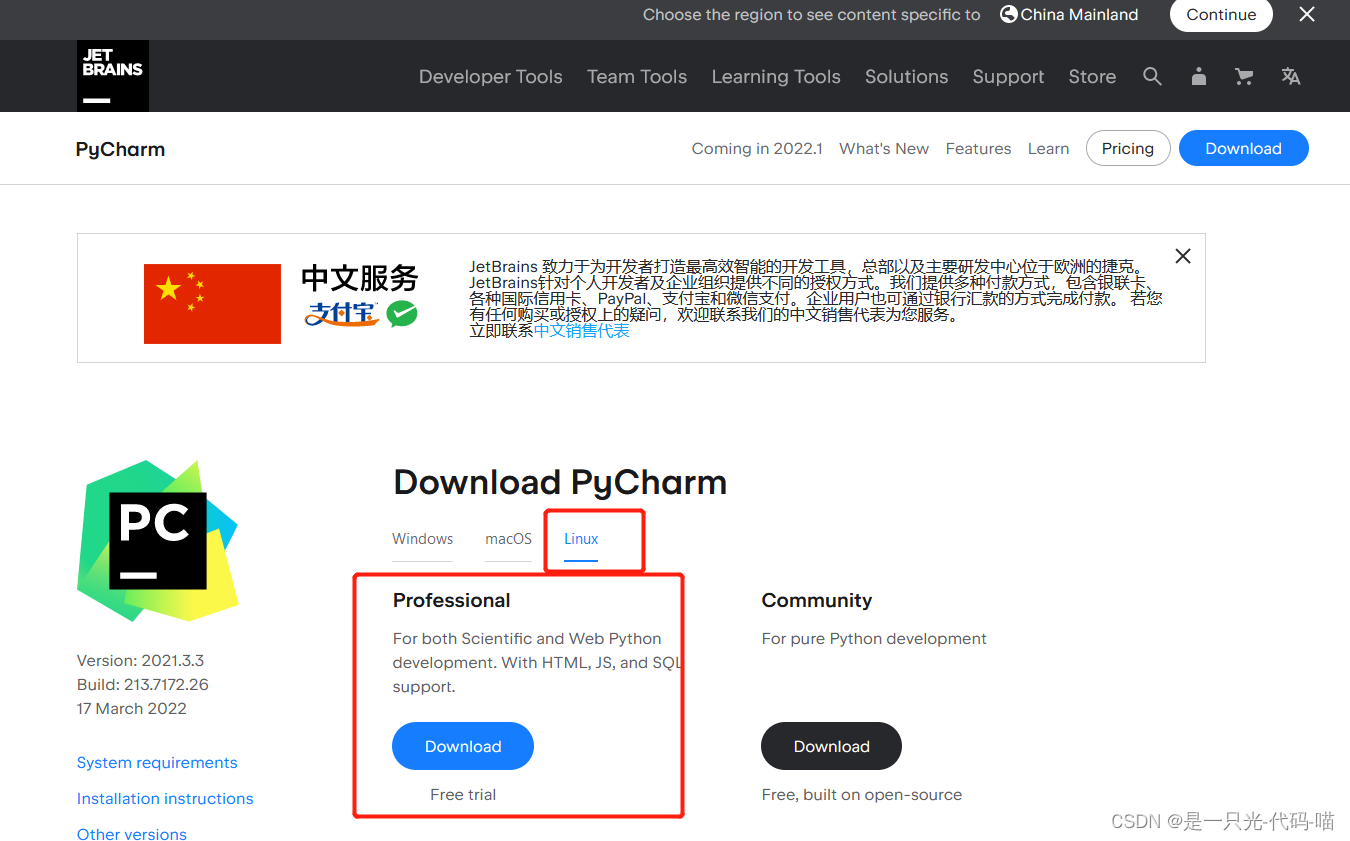The width and height of the screenshot is (1350, 841).
Task: Click the 17 March 2022 date
Action: (x=132, y=708)
